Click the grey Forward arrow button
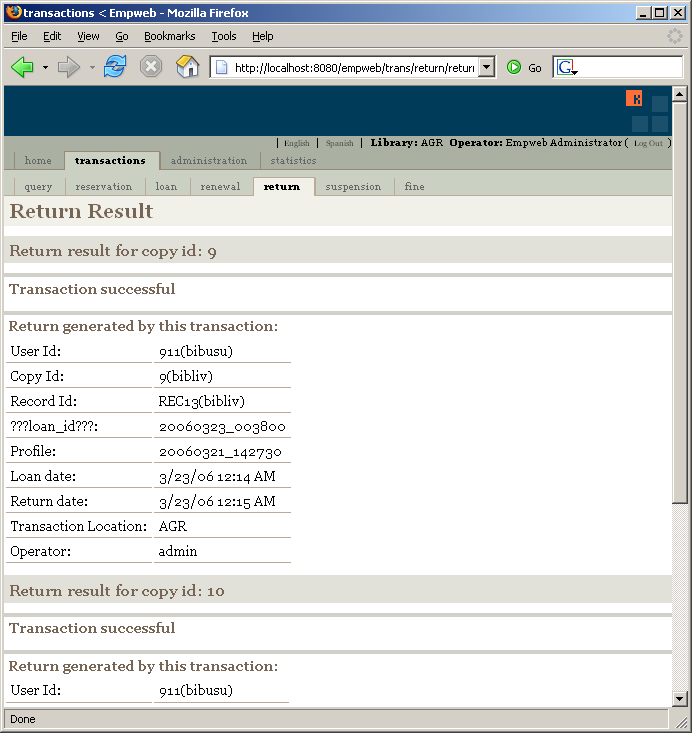This screenshot has width=692, height=733. tap(69, 67)
